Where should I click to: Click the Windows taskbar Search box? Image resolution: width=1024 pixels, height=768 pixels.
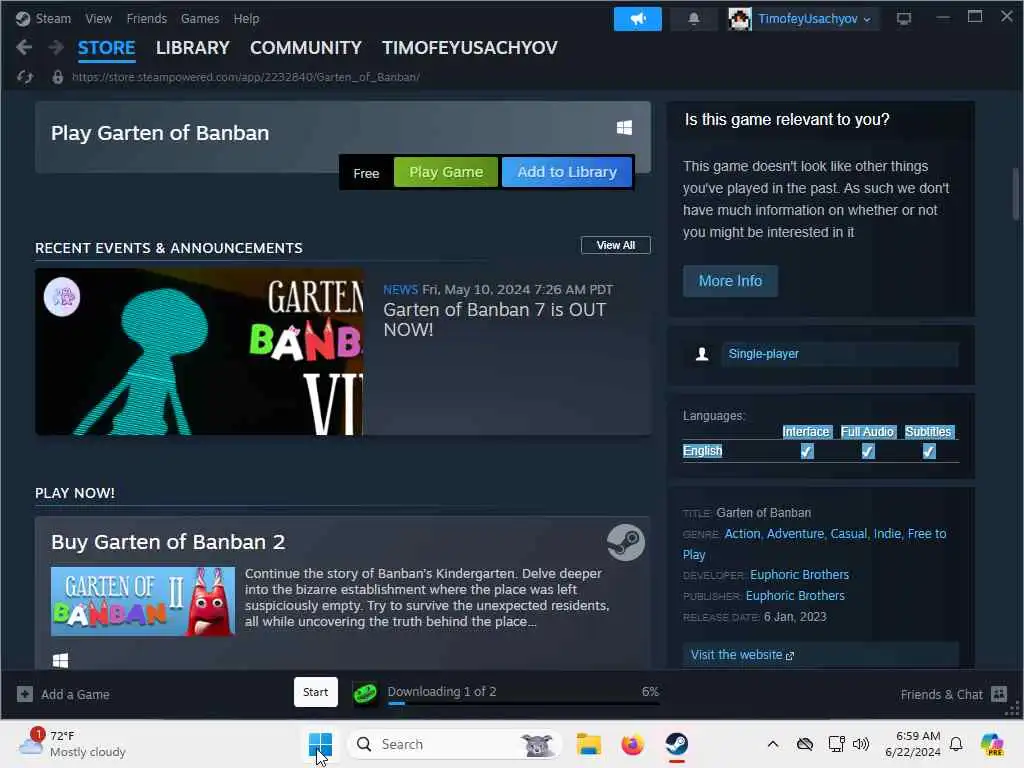[x=455, y=744]
